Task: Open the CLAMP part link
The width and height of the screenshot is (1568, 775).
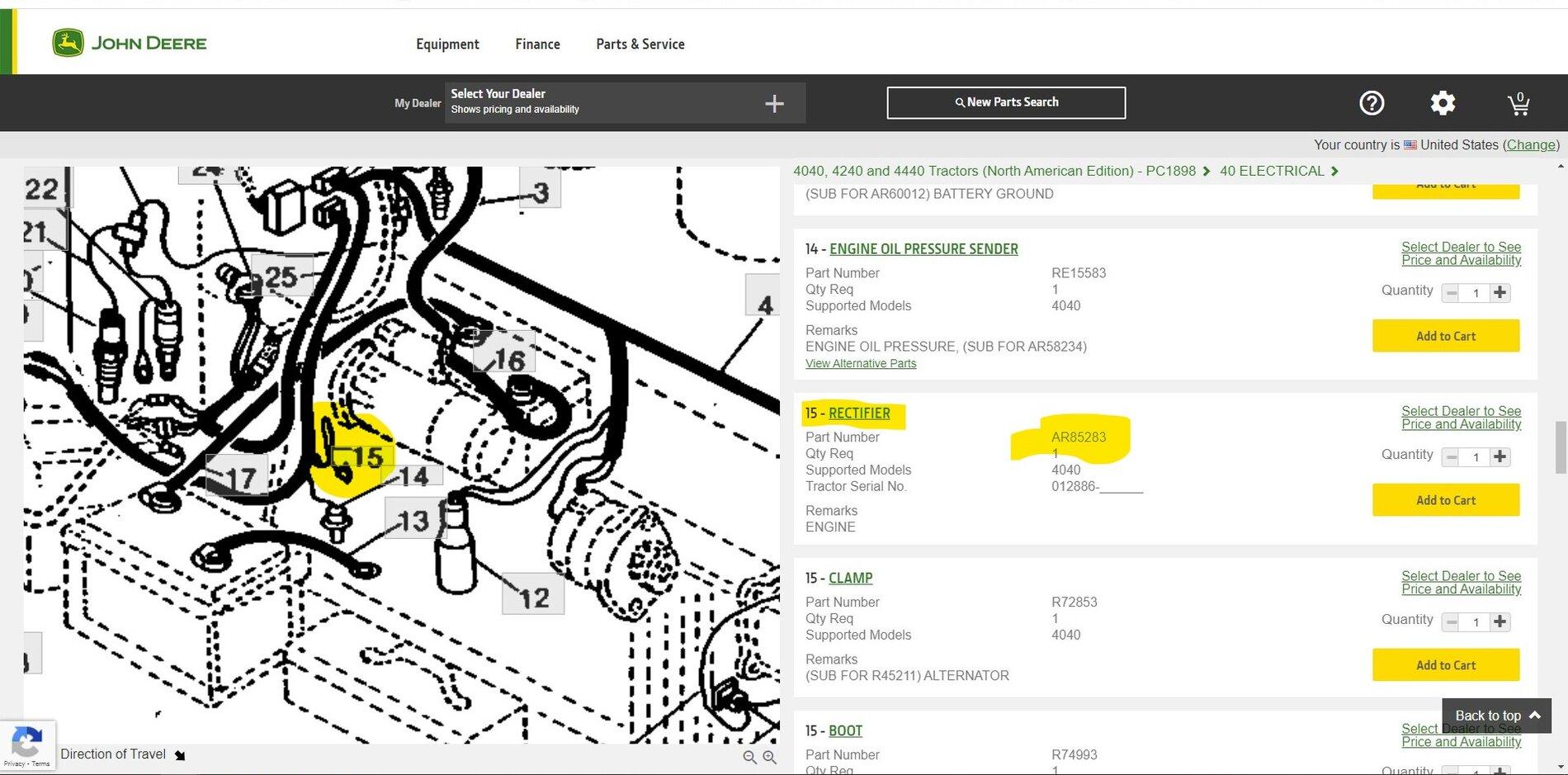Action: coord(850,578)
